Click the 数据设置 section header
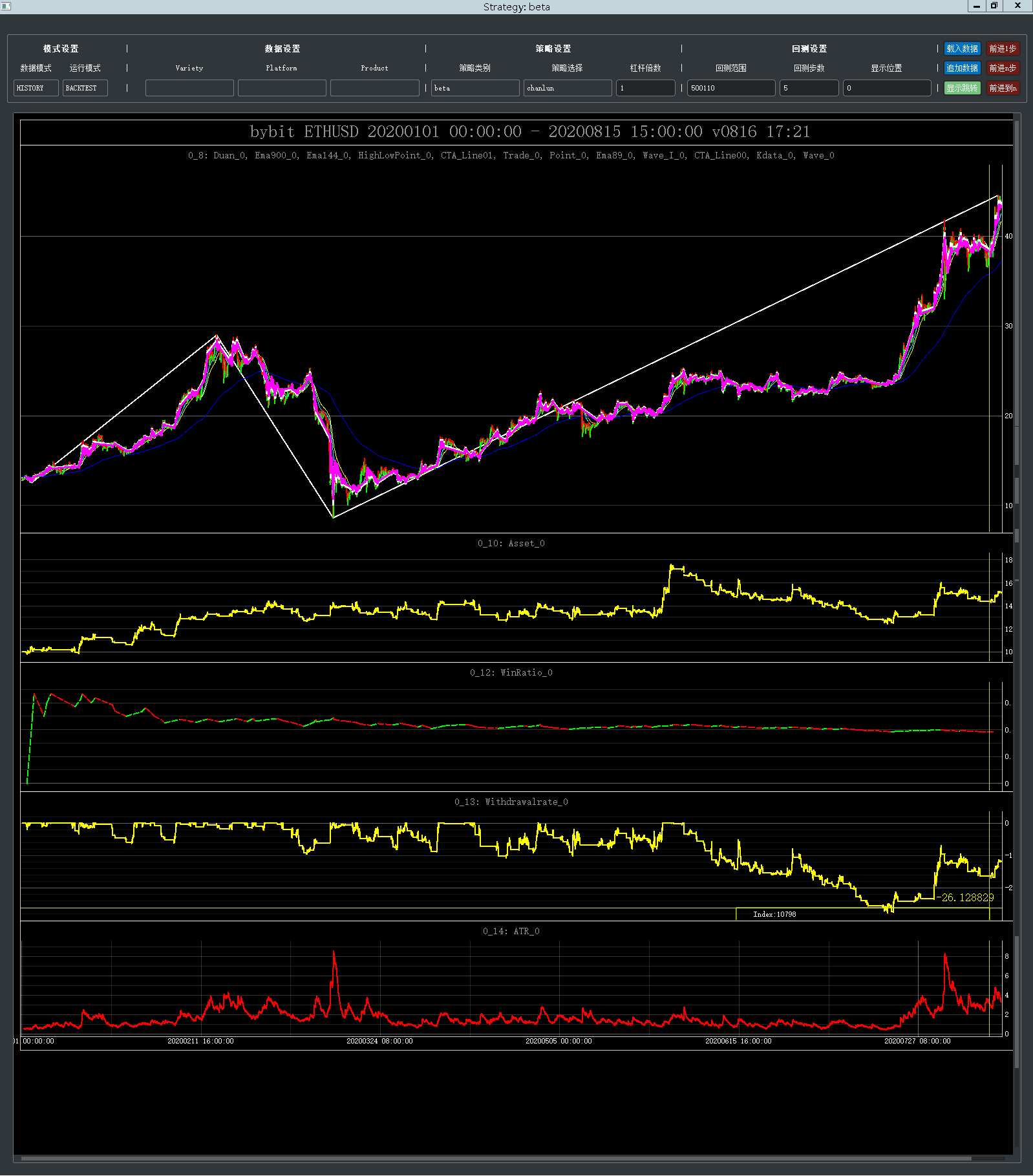Viewport: 1033px width, 1176px height. pyautogui.click(x=282, y=48)
